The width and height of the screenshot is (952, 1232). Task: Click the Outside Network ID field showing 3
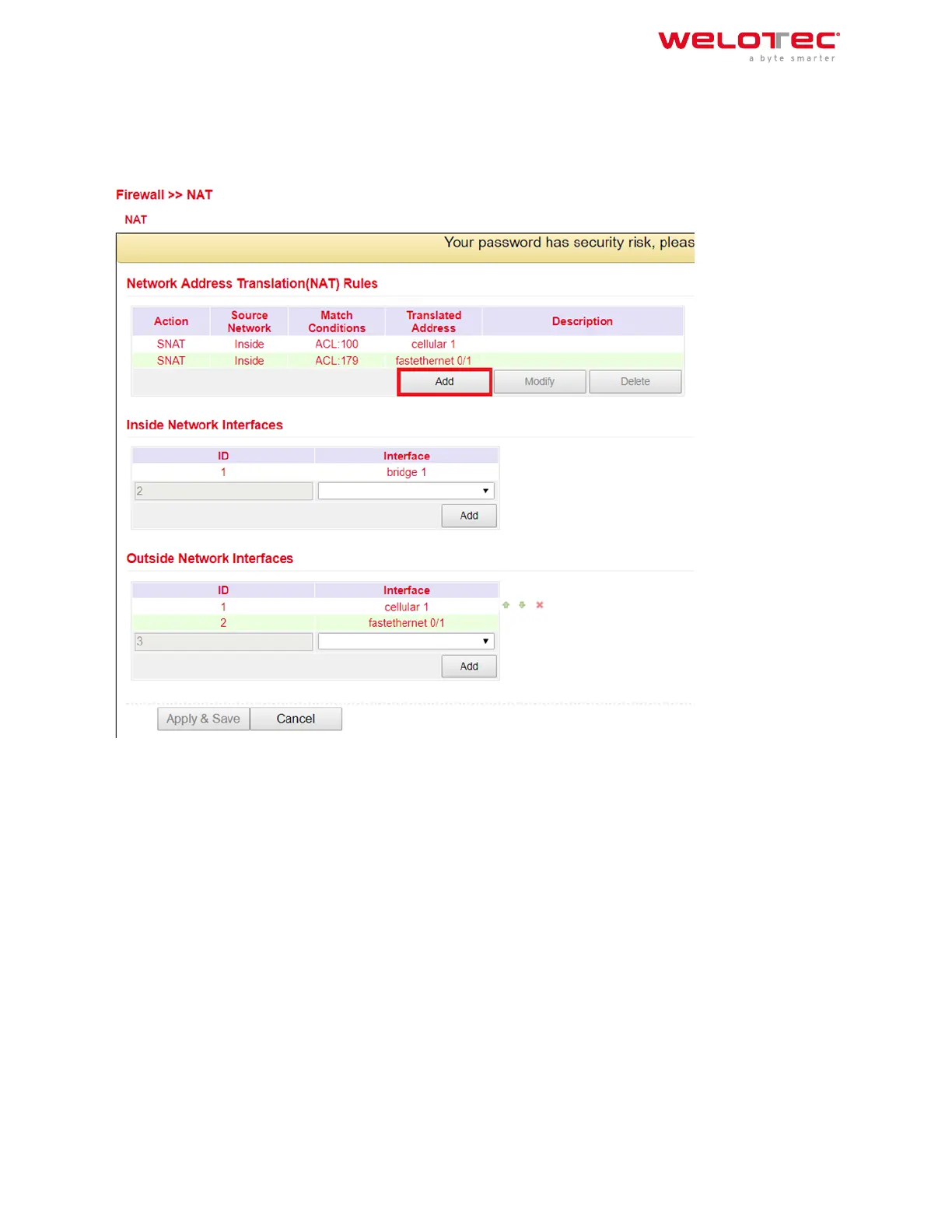[x=223, y=642]
